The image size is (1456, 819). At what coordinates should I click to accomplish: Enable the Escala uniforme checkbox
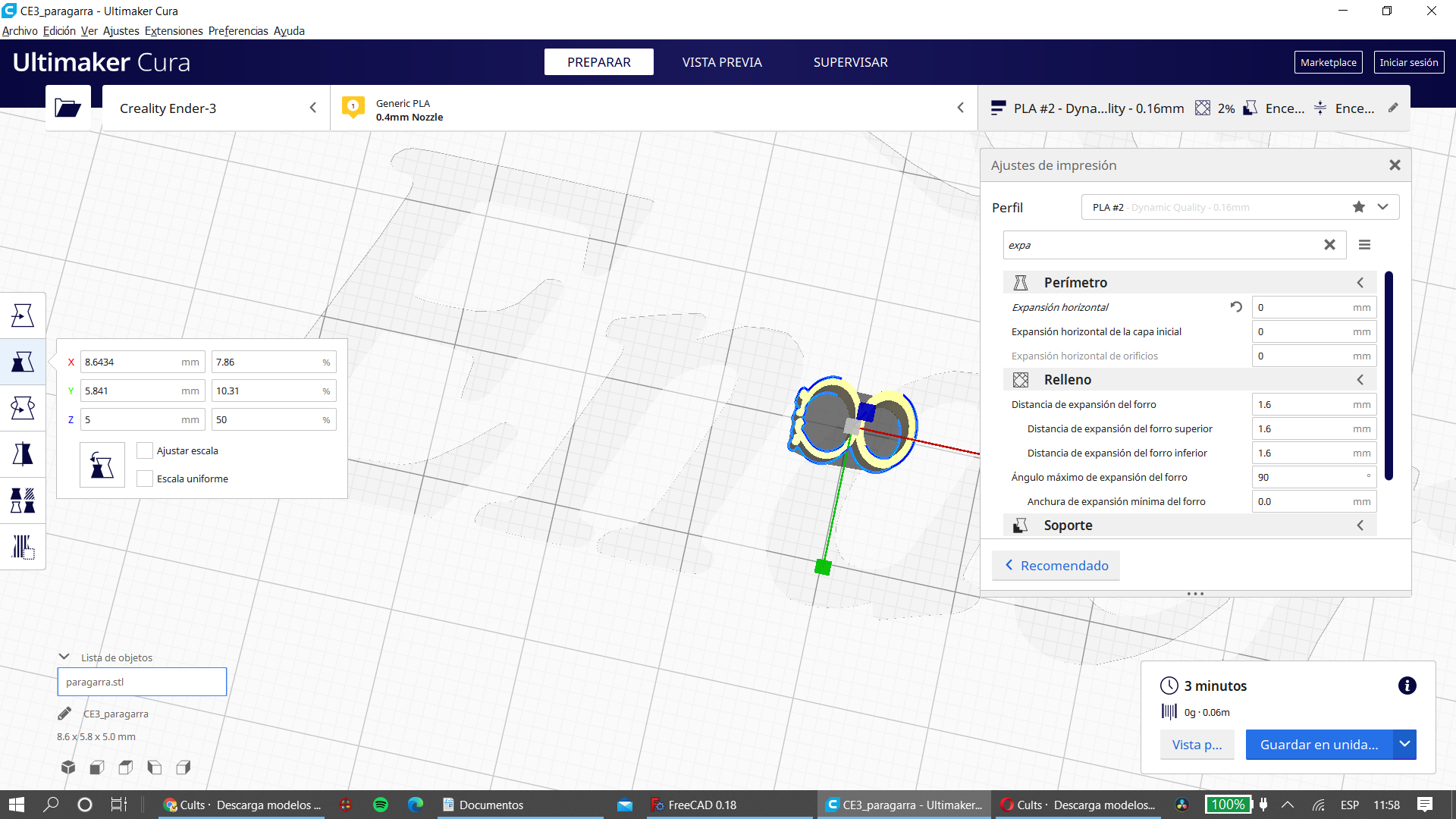(145, 479)
